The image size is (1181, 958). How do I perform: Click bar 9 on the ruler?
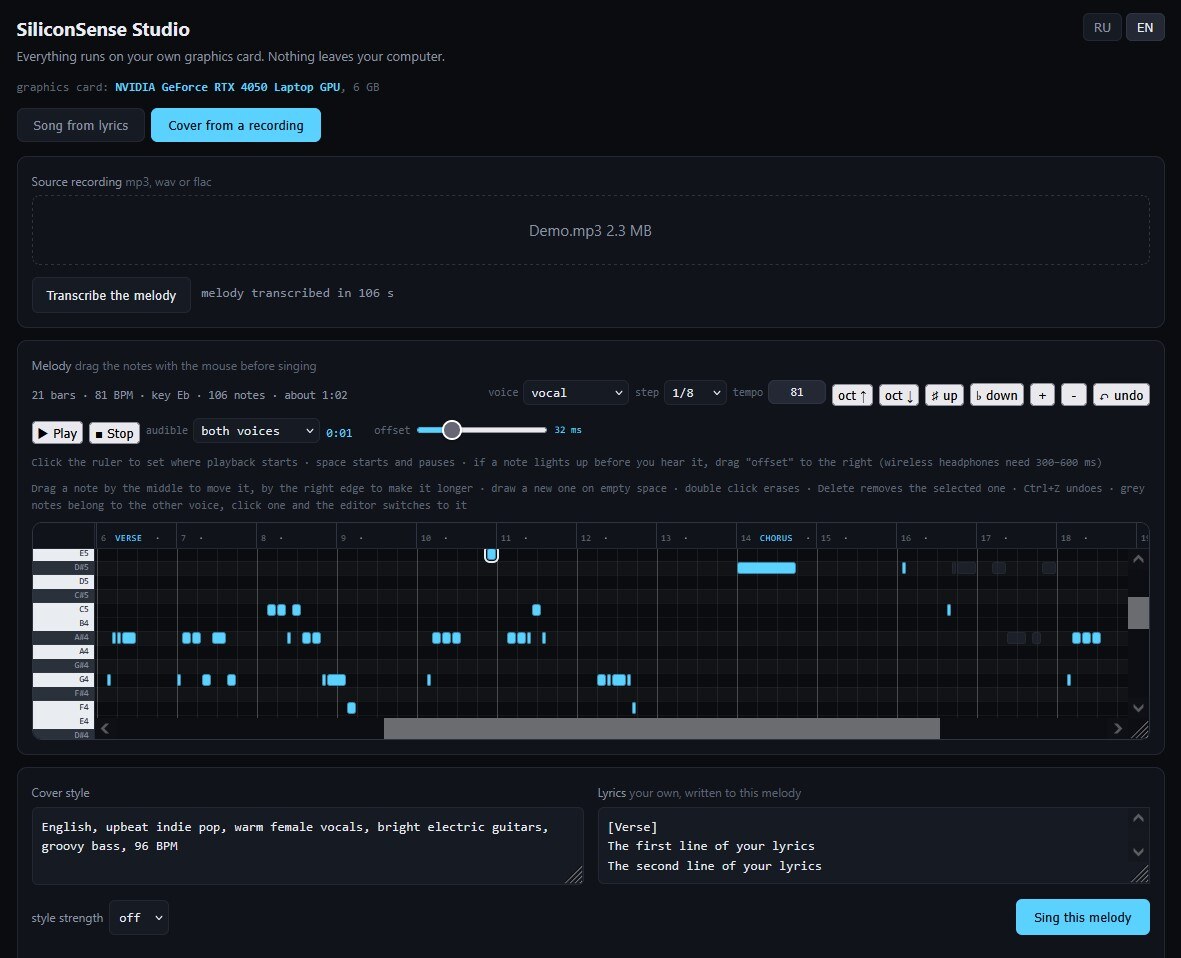point(343,538)
